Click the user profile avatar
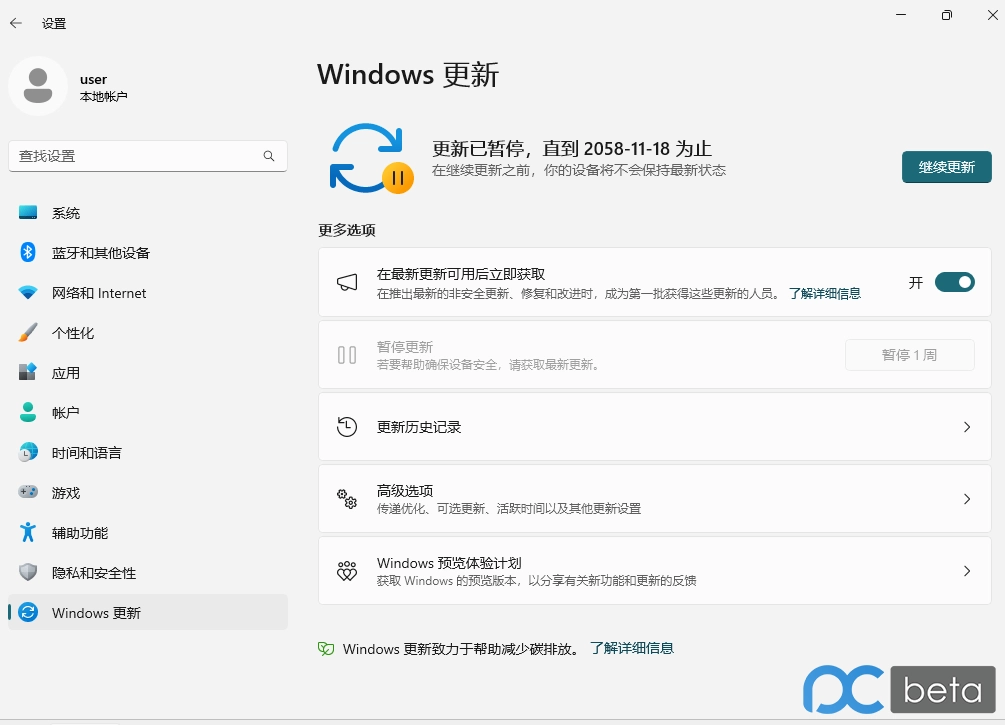1005x725 pixels. [38, 86]
